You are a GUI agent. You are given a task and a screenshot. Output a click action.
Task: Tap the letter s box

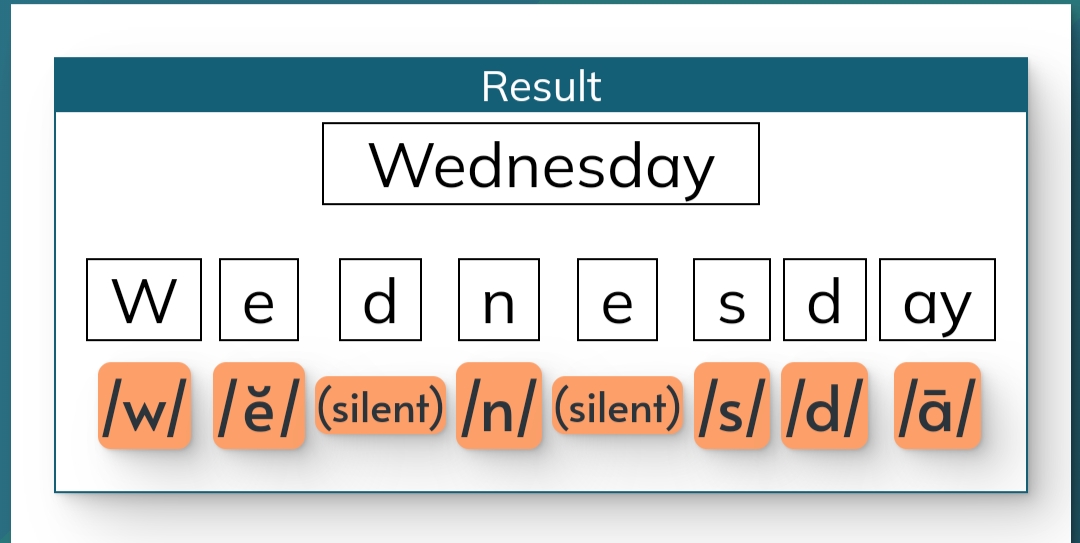pos(731,300)
